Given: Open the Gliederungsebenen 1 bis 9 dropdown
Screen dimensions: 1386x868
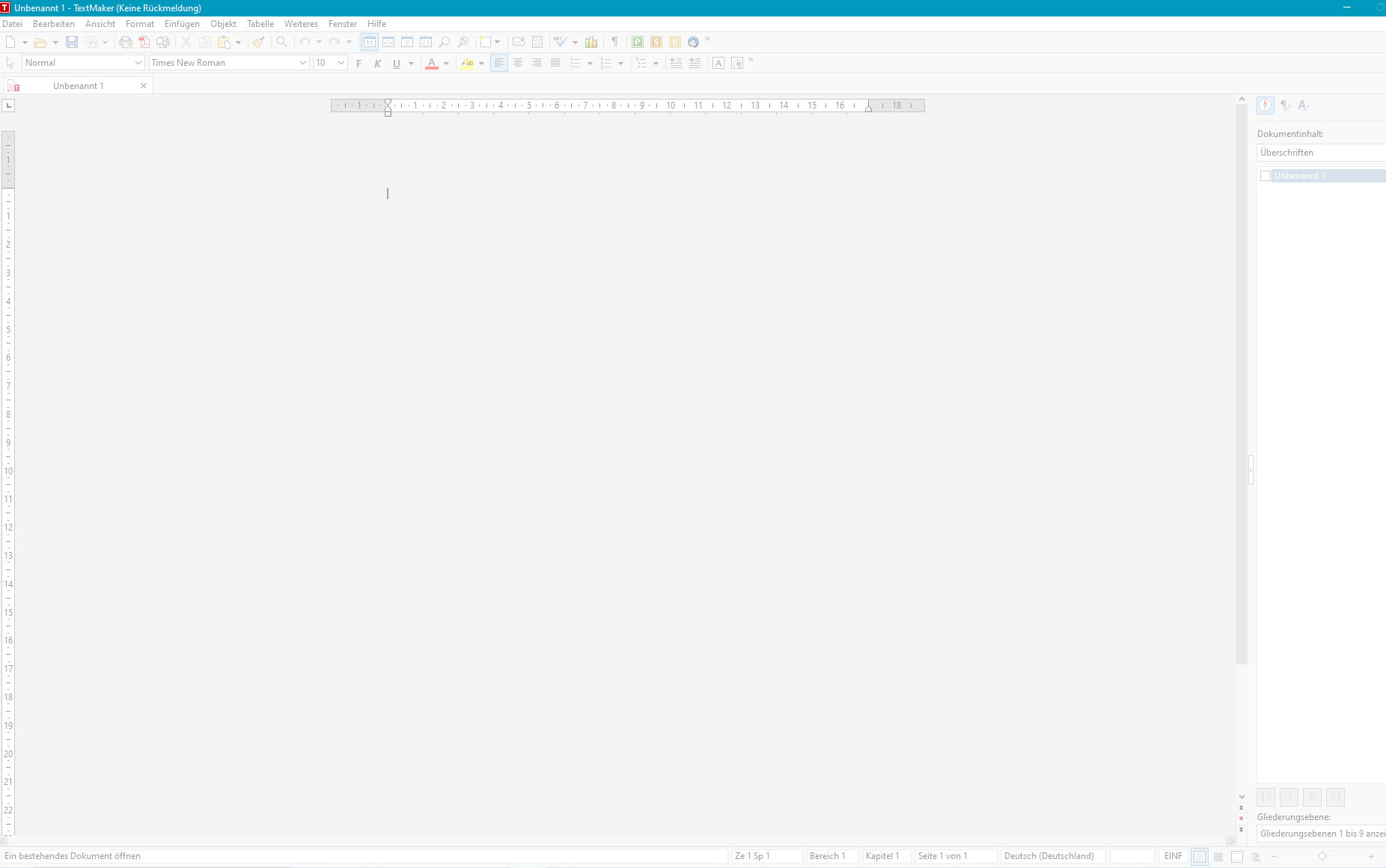Looking at the screenshot, I should (1321, 834).
